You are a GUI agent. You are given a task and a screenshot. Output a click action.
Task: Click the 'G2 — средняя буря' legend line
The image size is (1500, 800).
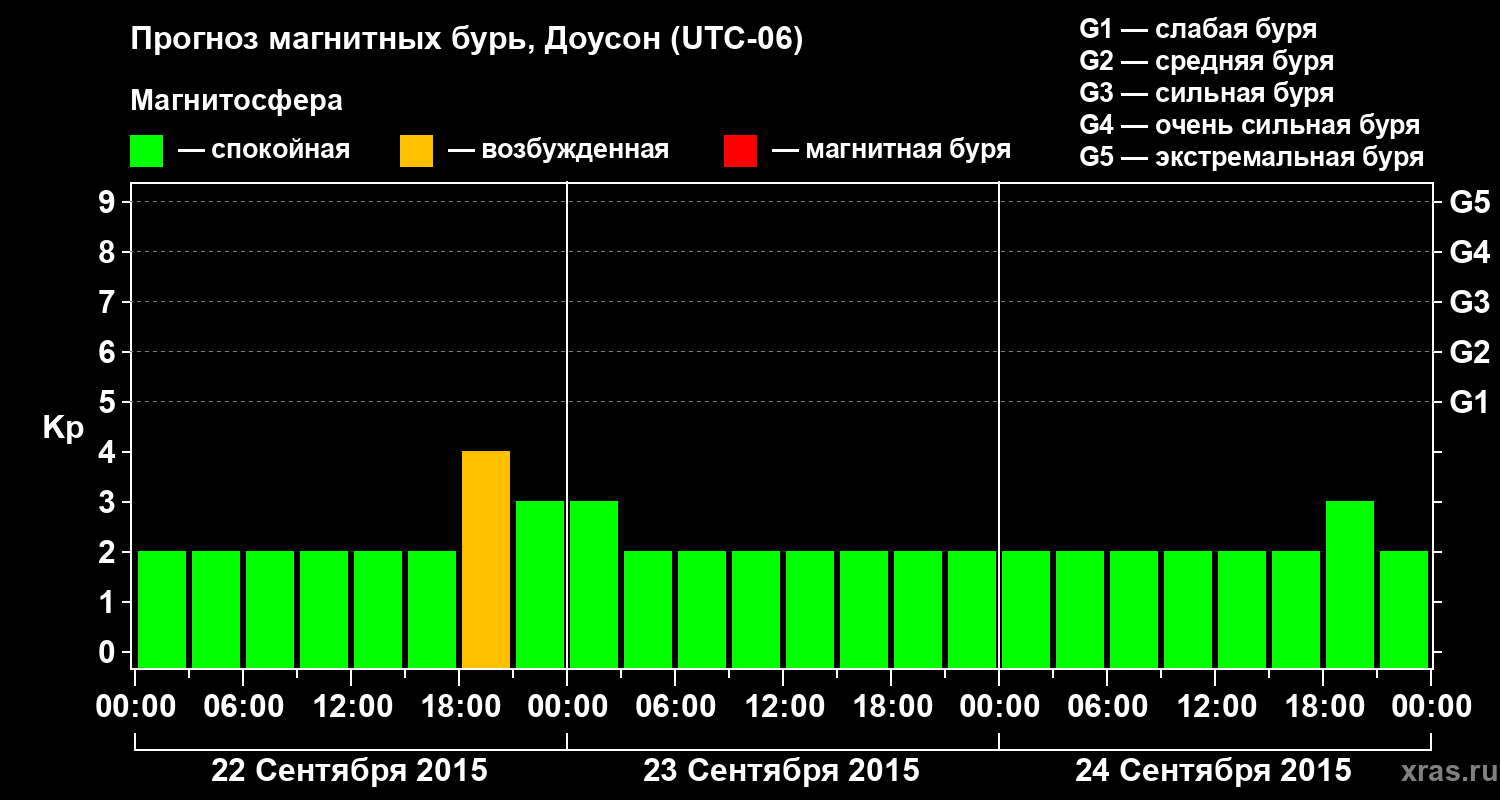coord(1207,61)
